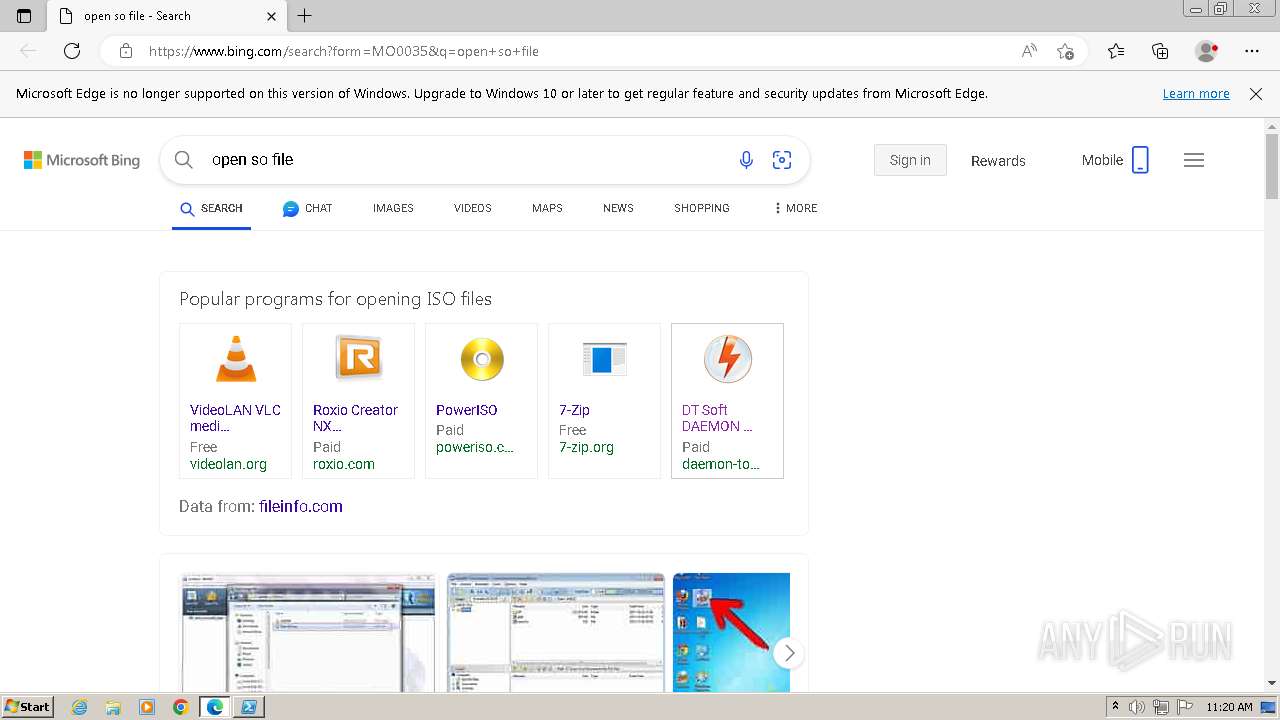
Task: Open Edge Settings and more menu
Action: coord(1252,51)
